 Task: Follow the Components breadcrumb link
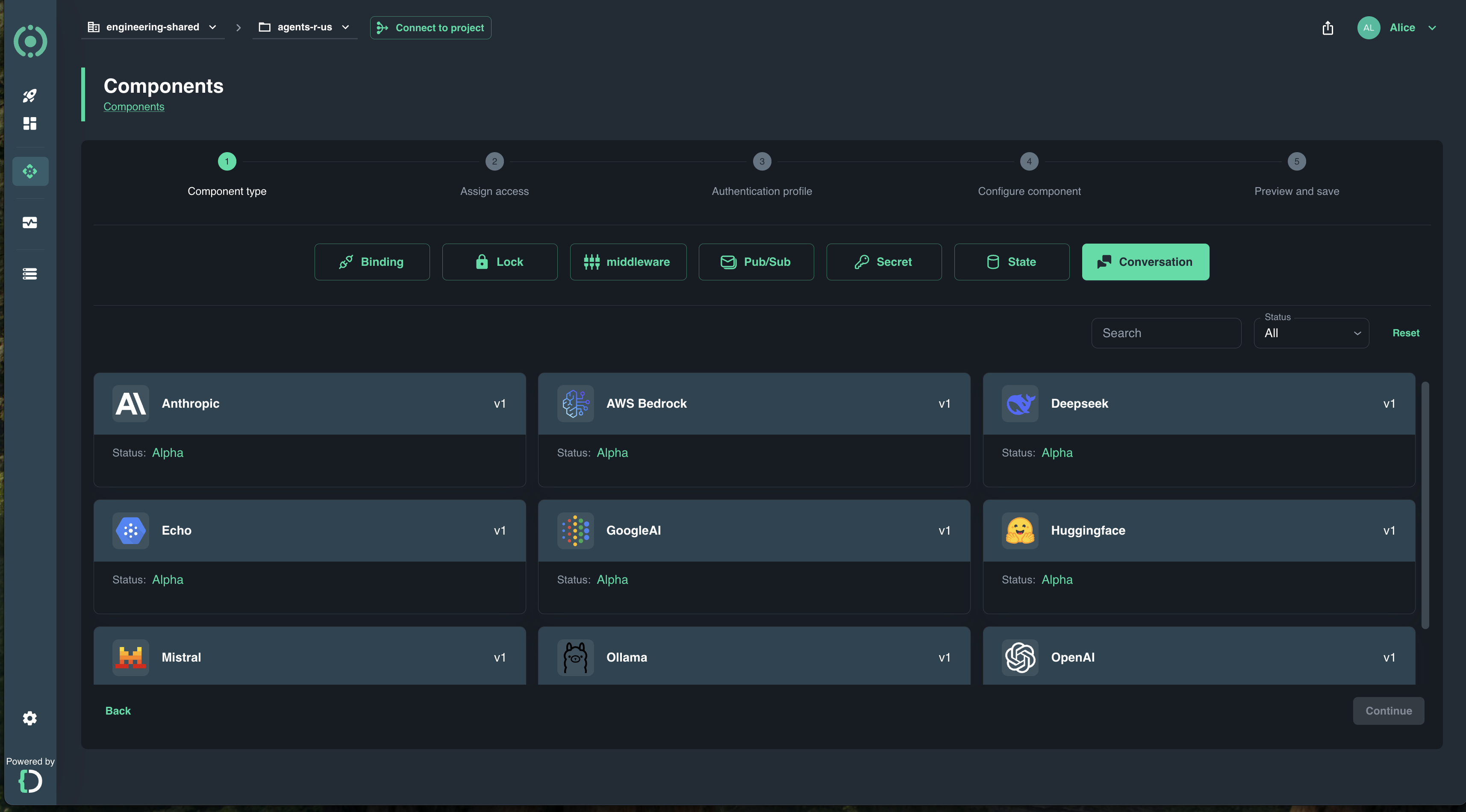(134, 106)
